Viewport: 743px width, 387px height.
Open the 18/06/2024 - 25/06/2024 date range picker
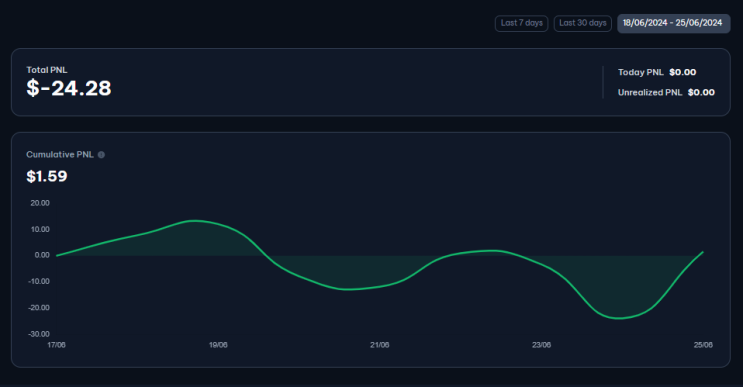click(673, 23)
